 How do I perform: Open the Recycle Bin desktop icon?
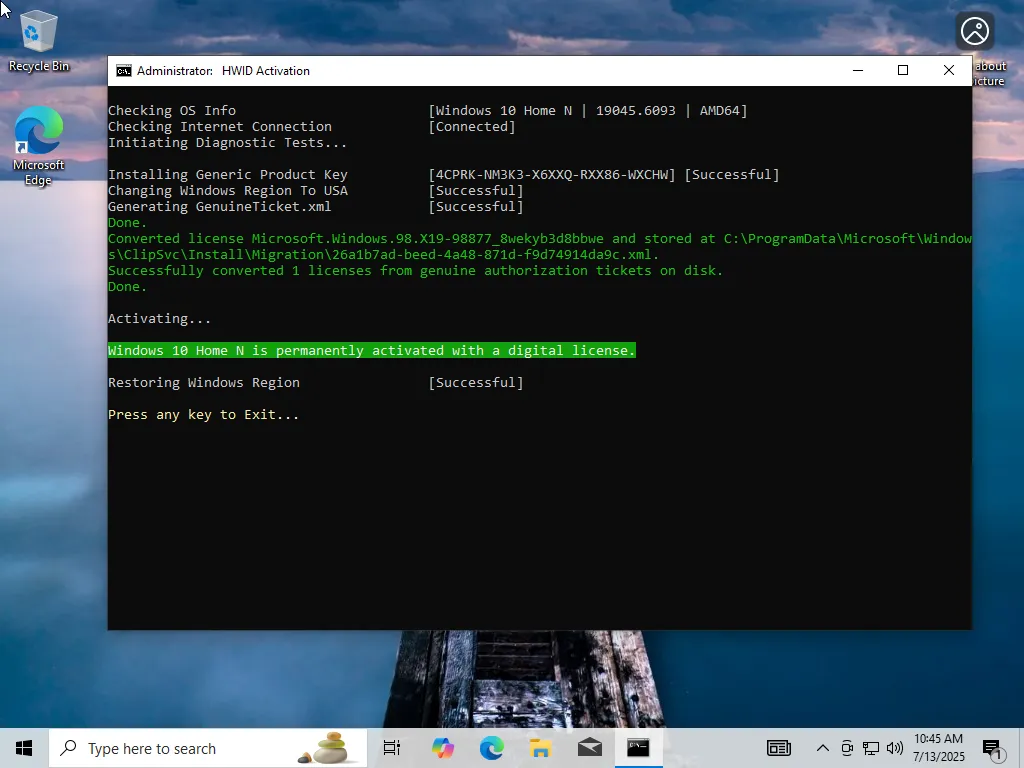(39, 41)
